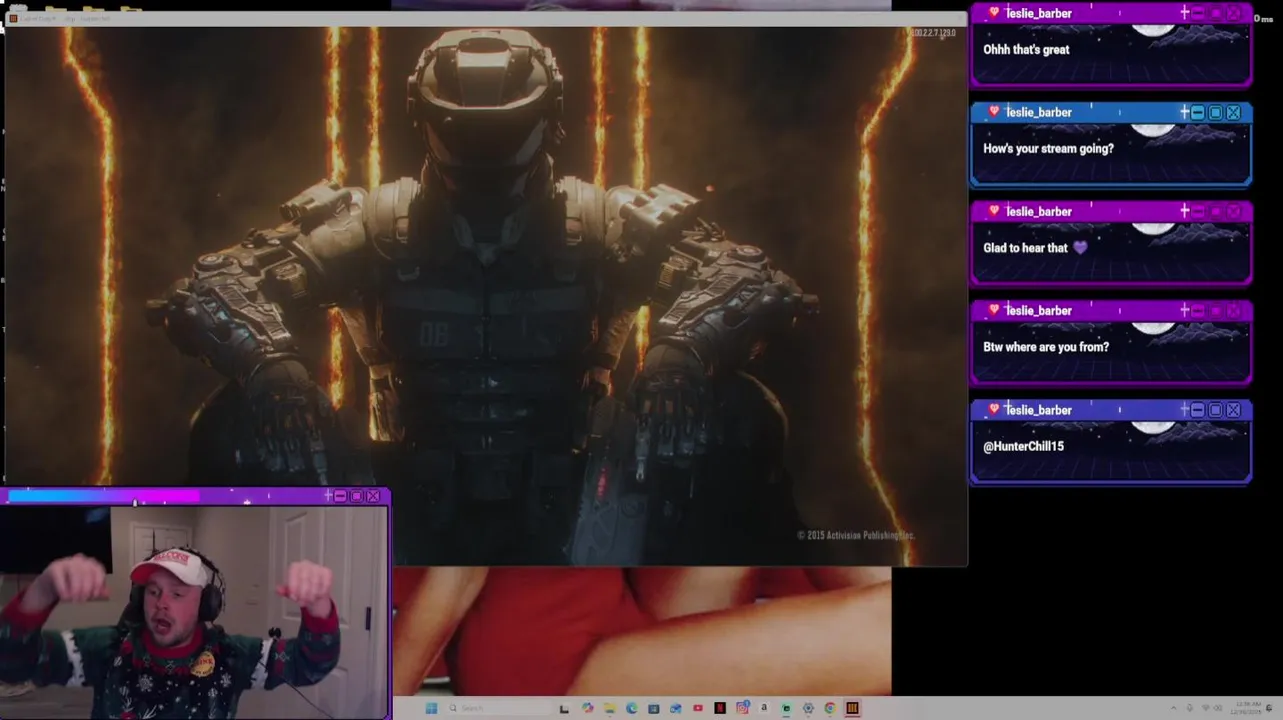Select message "How's your stream going?"
The height and width of the screenshot is (720, 1283).
1048,148
